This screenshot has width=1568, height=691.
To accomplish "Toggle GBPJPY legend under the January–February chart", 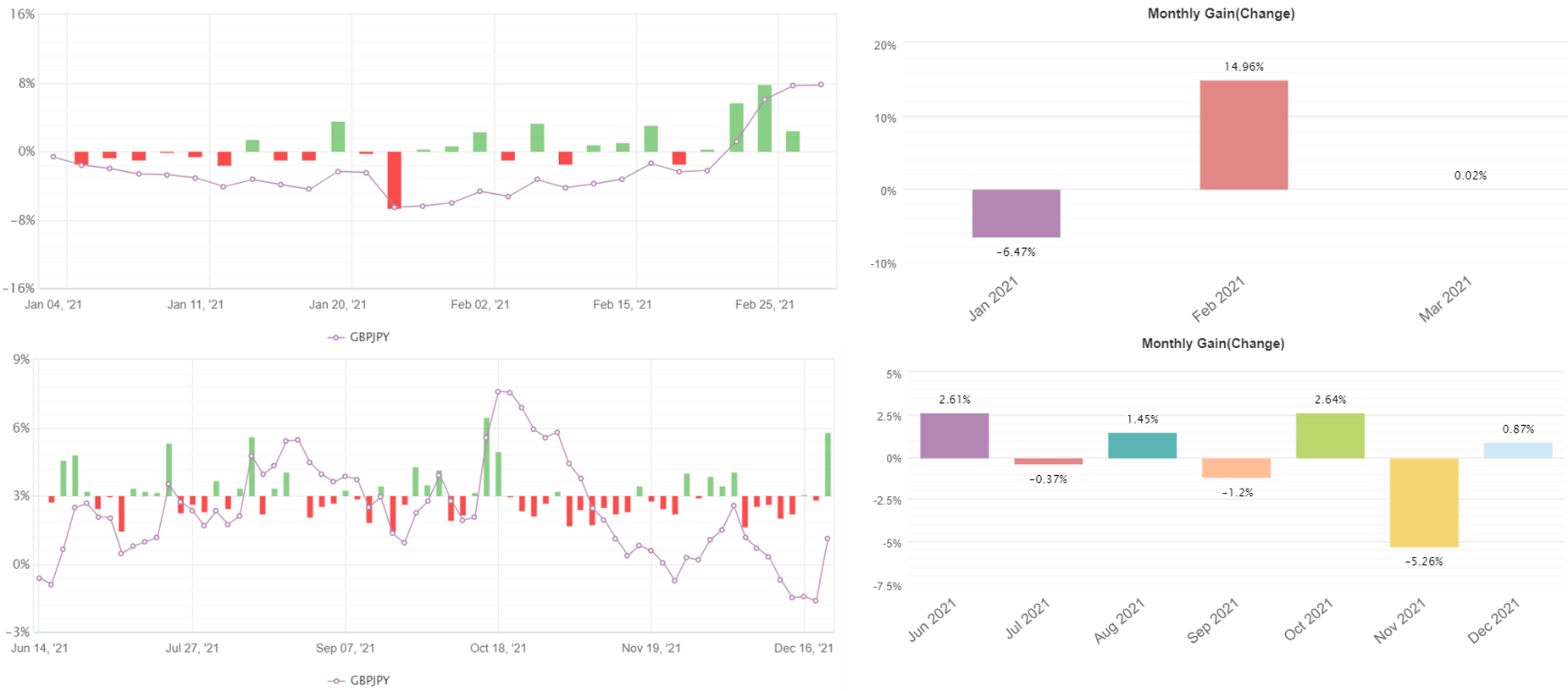I will 359,337.
